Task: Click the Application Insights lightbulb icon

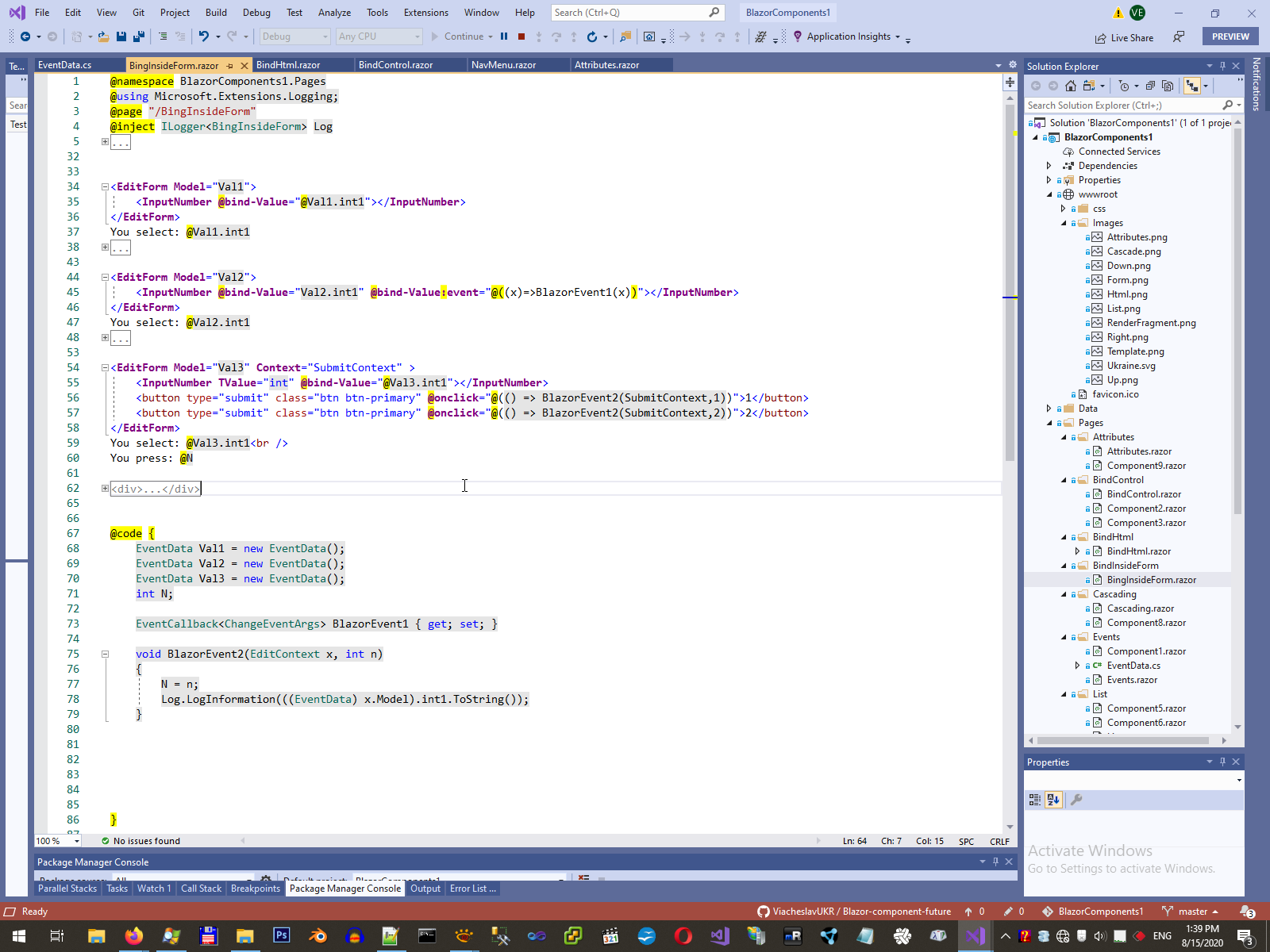Action: tap(798, 36)
